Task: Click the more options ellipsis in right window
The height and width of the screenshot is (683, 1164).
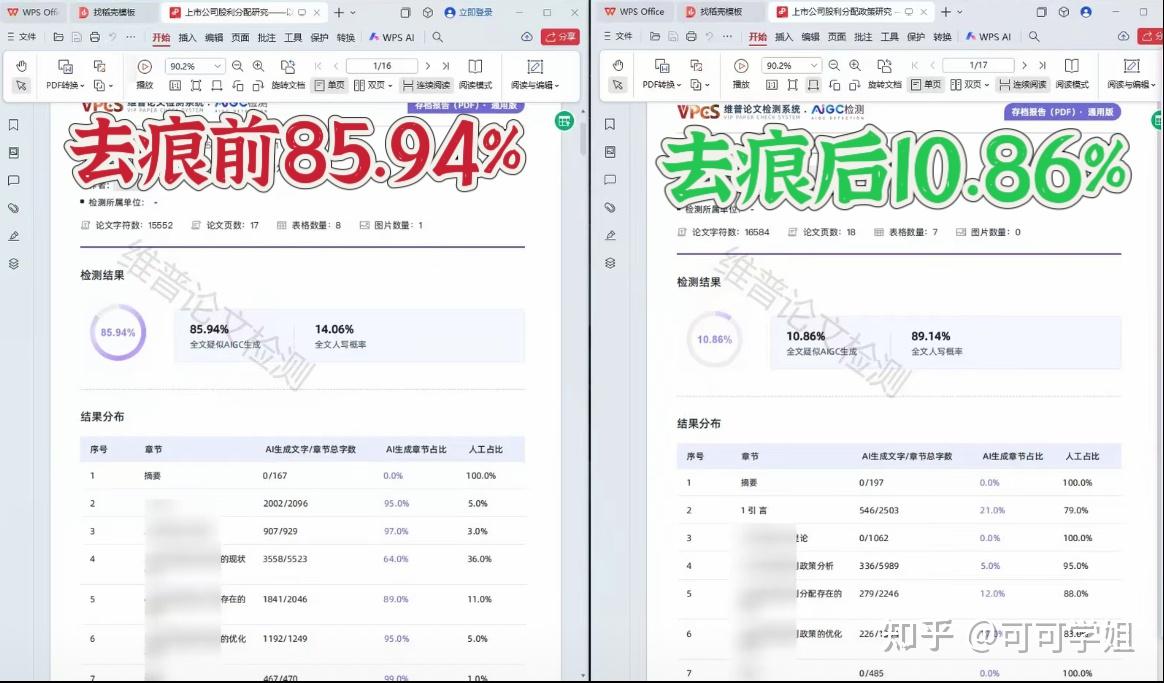Action: pos(728,36)
